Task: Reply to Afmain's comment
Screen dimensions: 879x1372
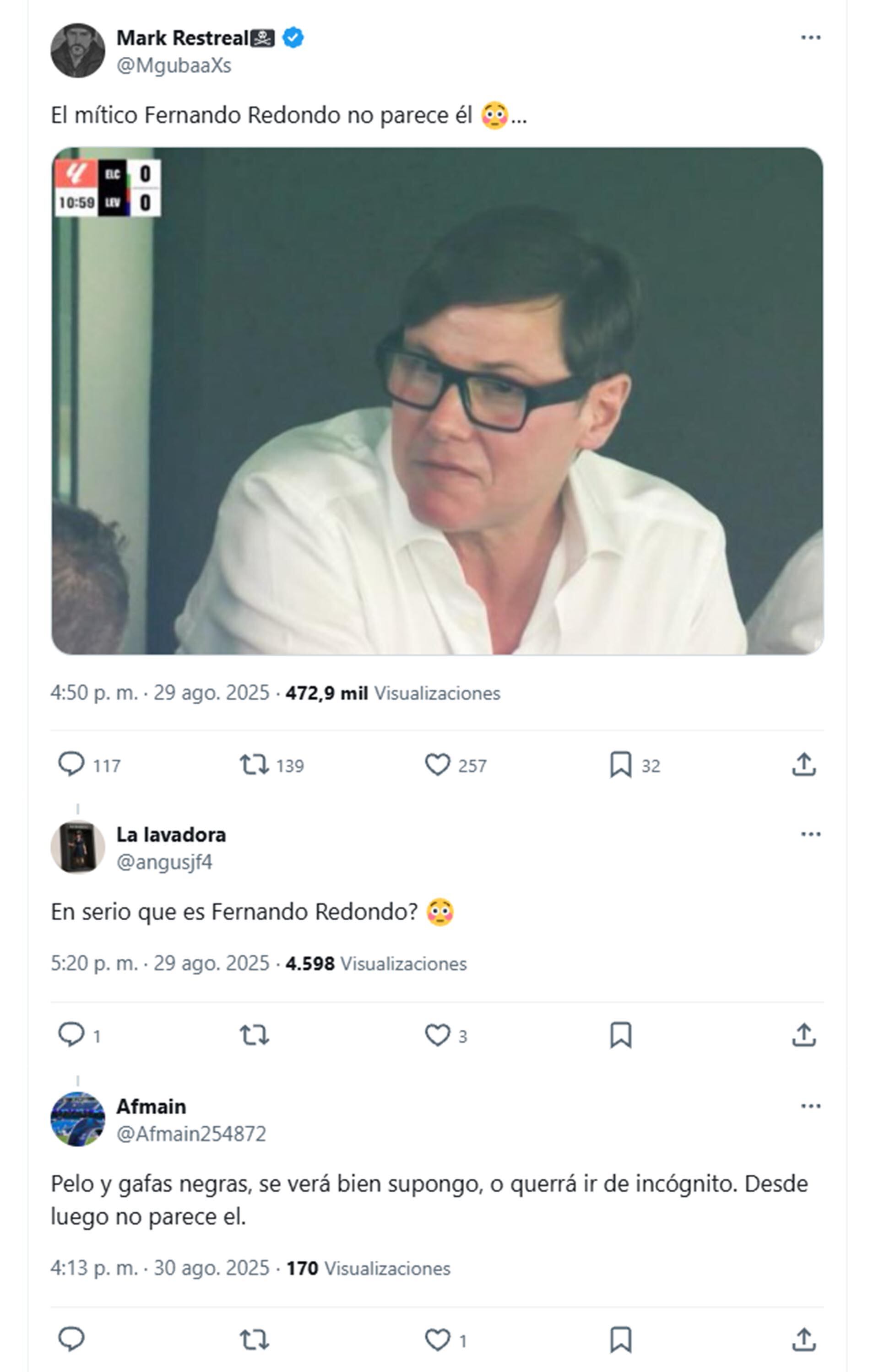Action: click(71, 1340)
